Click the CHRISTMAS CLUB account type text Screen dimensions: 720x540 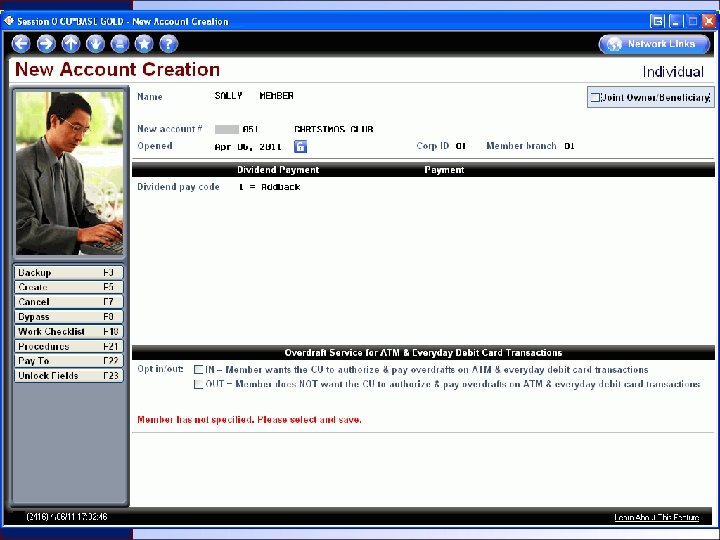coord(333,129)
